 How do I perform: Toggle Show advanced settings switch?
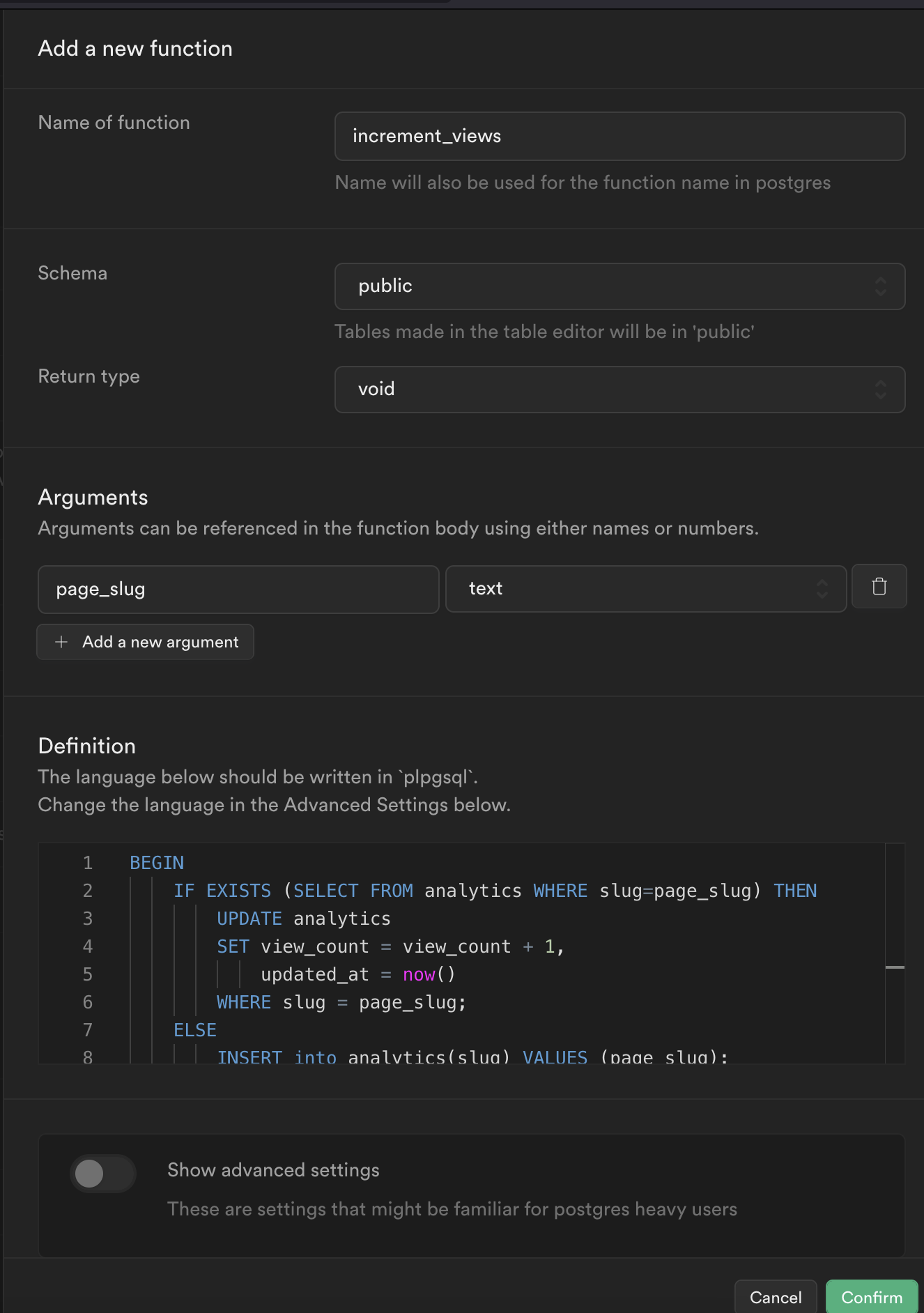click(102, 1174)
